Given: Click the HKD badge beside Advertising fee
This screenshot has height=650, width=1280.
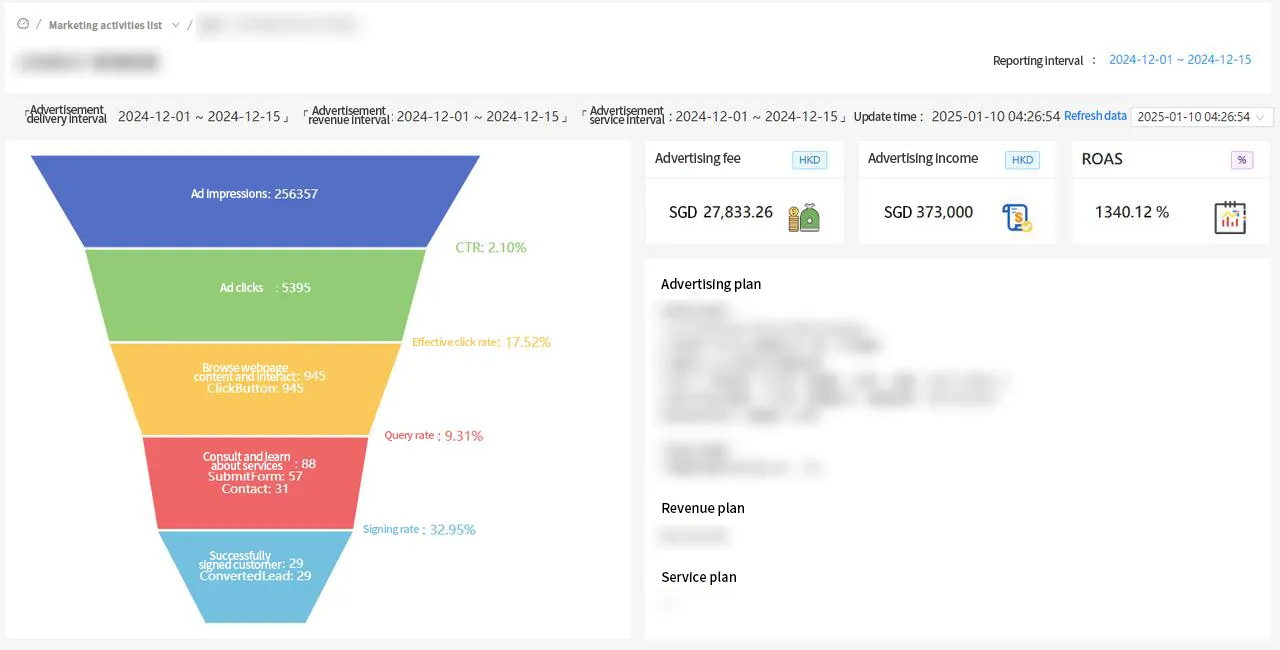Looking at the screenshot, I should pyautogui.click(x=809, y=160).
